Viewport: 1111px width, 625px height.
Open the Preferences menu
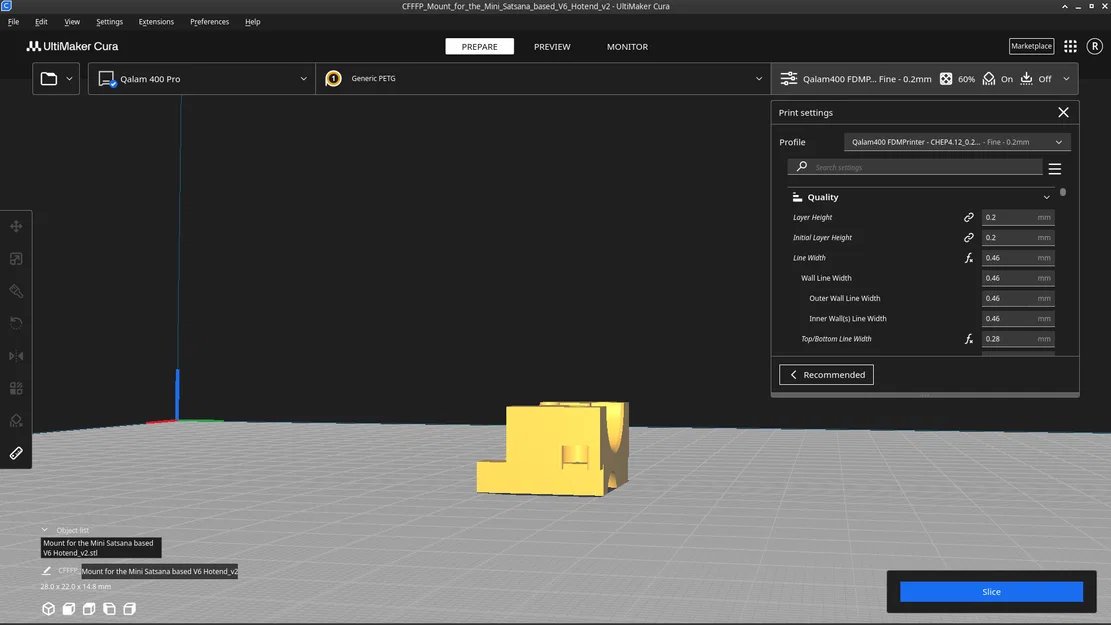209,22
